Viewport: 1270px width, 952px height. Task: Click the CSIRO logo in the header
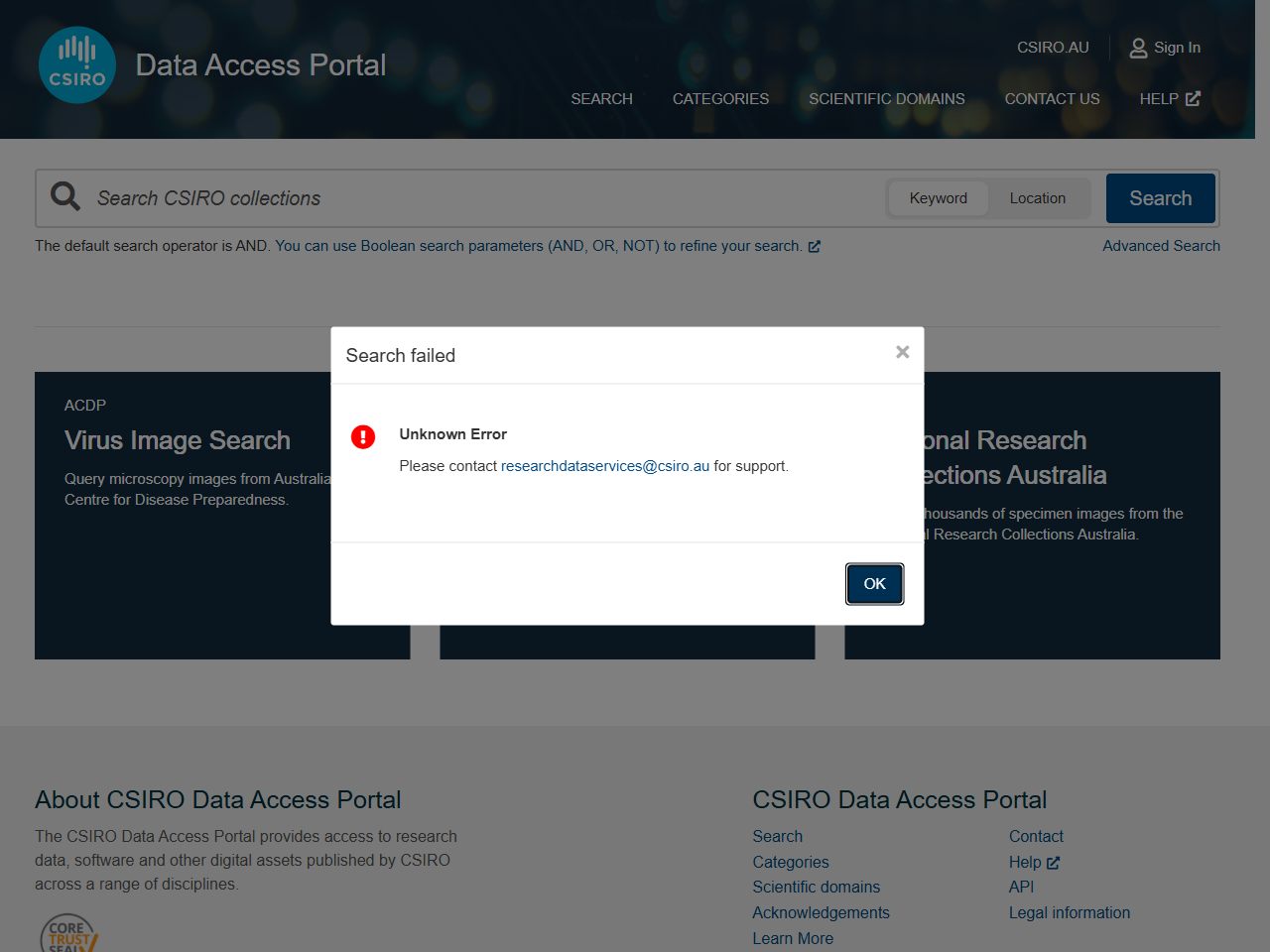tap(76, 63)
